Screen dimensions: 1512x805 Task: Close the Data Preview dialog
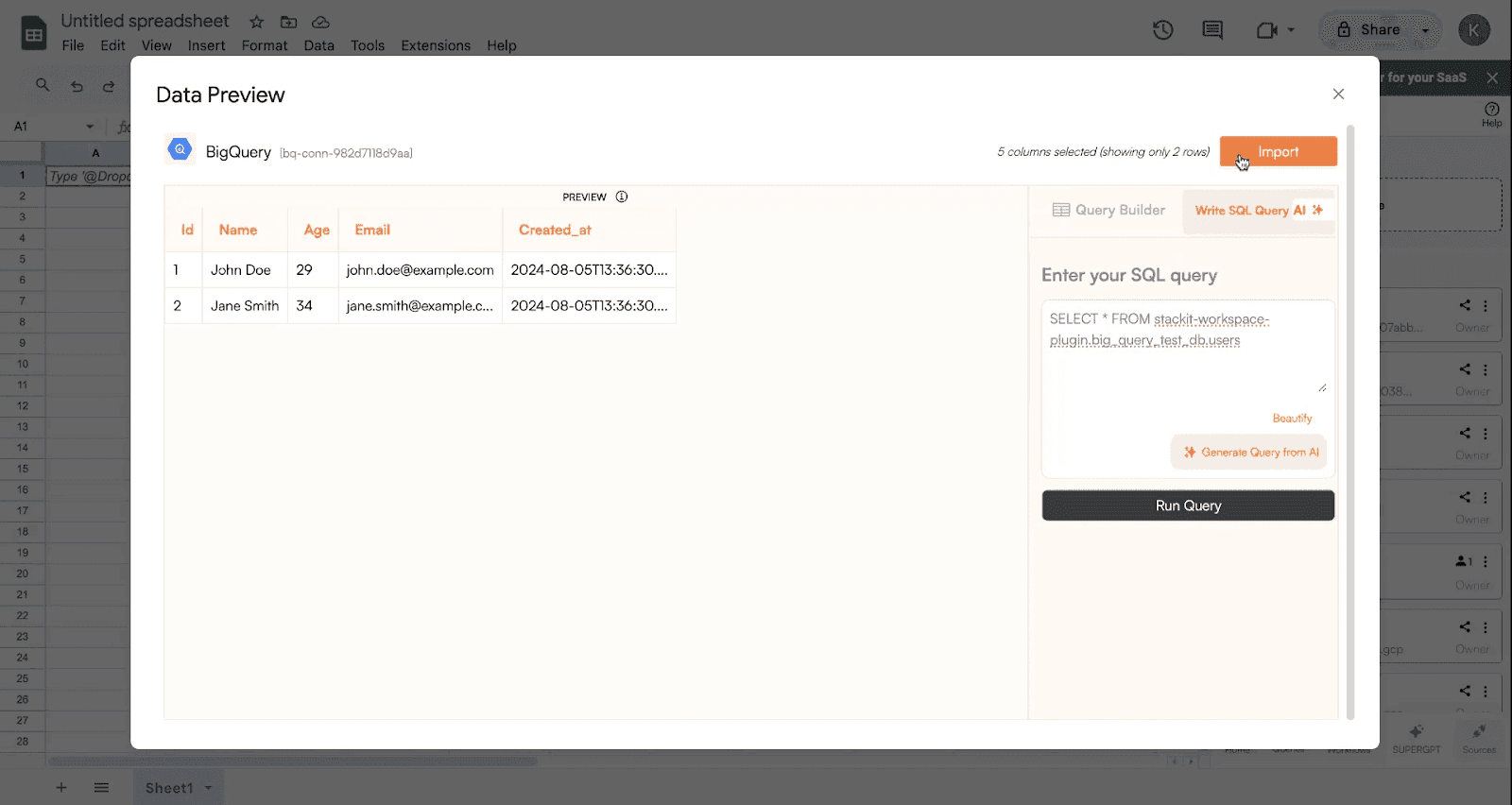point(1338,94)
